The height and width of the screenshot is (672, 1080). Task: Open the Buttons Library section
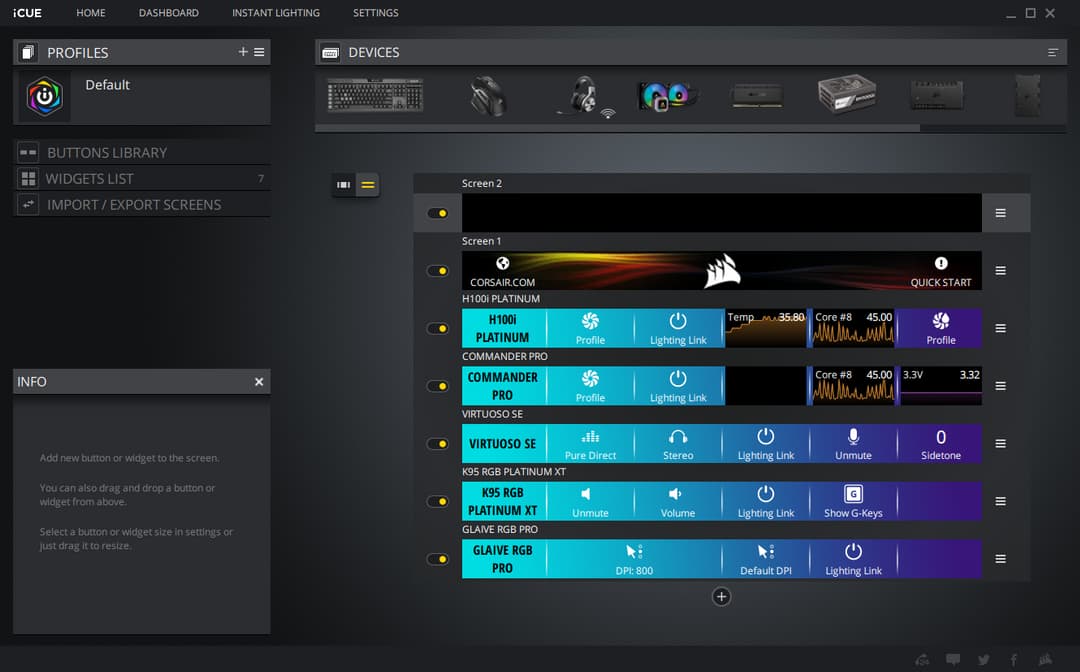[x=107, y=152]
